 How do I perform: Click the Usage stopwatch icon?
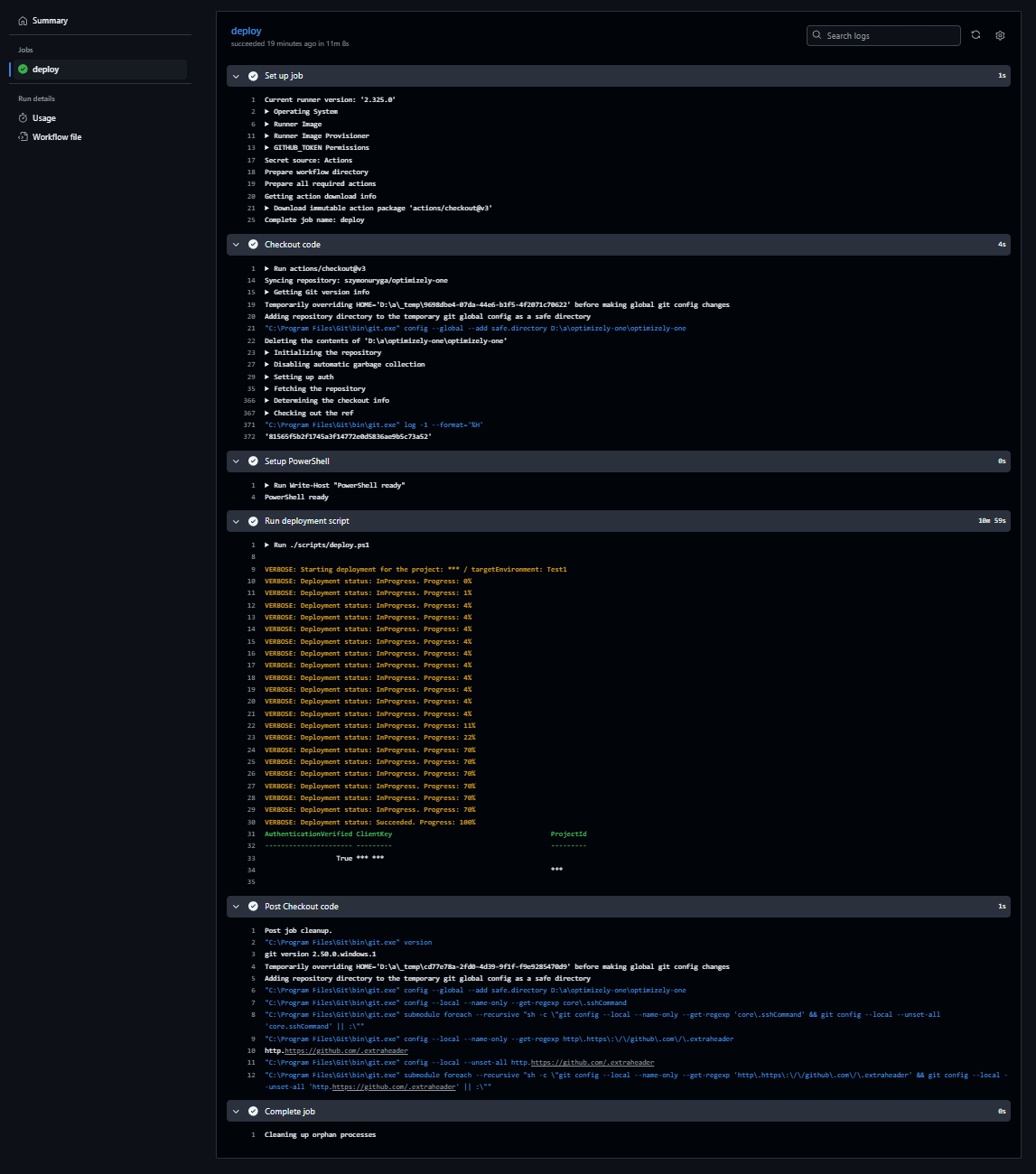tap(23, 117)
